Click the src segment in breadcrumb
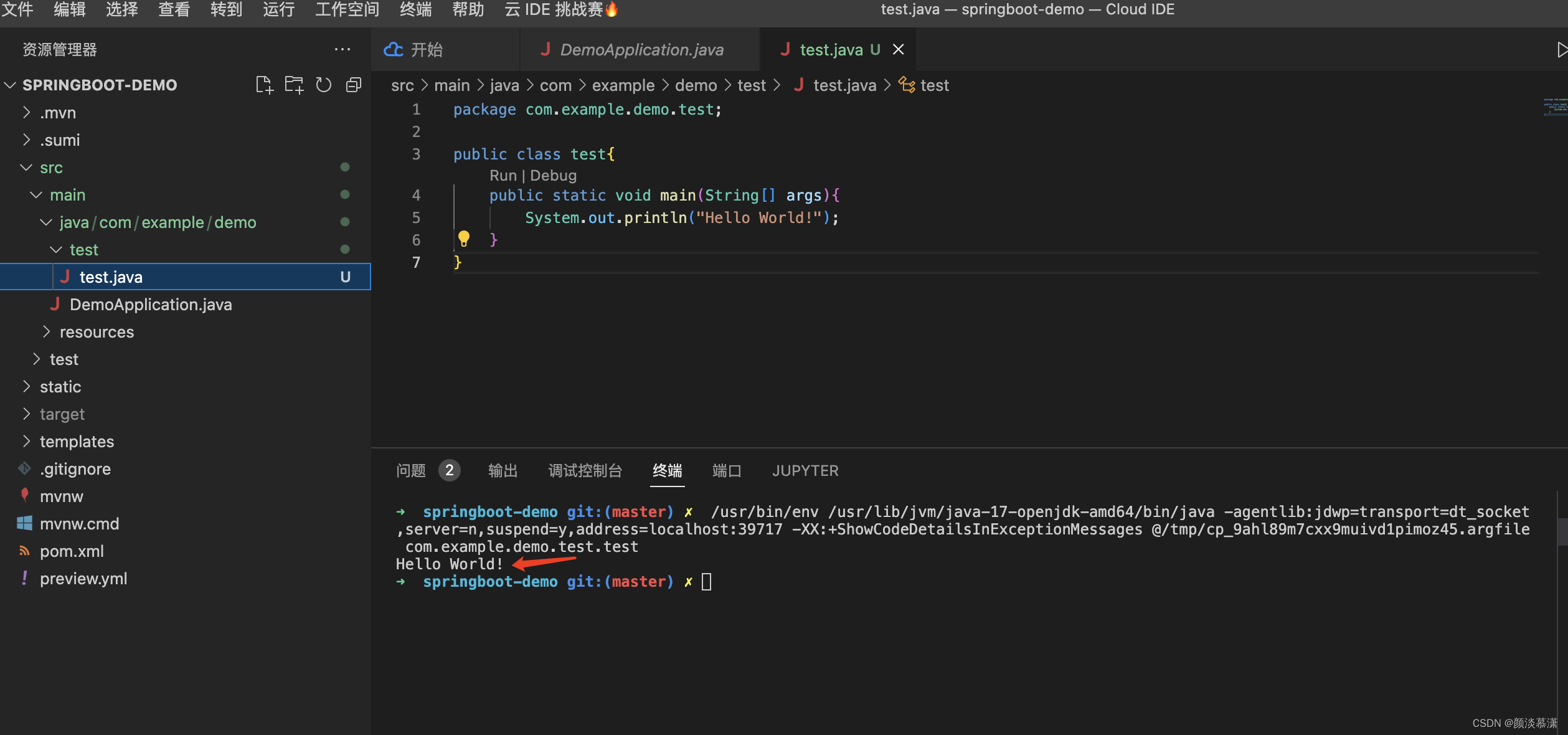The width and height of the screenshot is (1568, 735). pyautogui.click(x=402, y=85)
